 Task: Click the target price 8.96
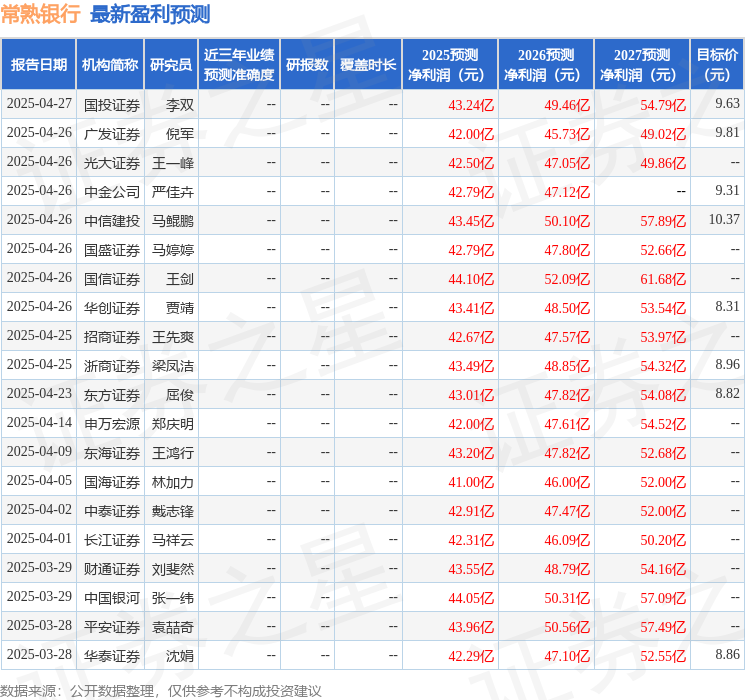tap(727, 364)
